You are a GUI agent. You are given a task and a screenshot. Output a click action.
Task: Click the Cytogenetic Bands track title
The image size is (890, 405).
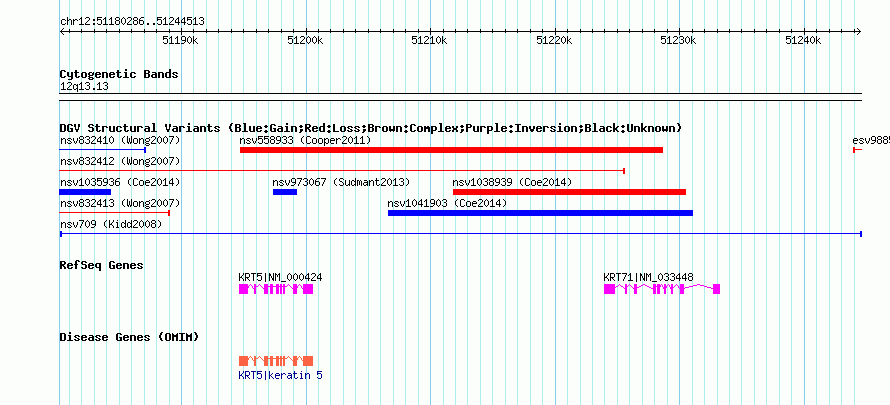(x=119, y=74)
